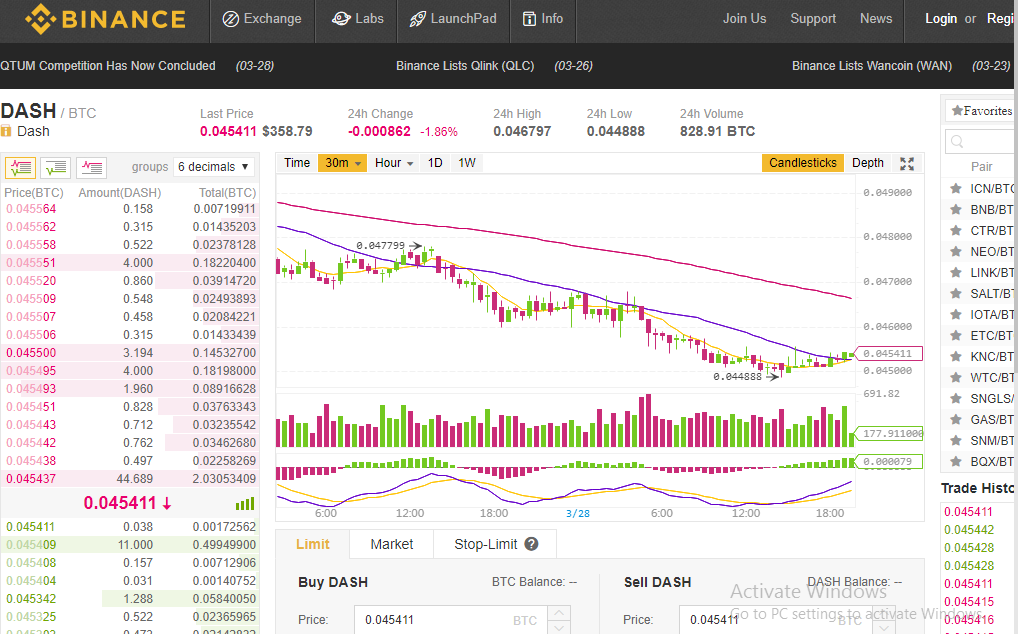1018x634 pixels.
Task: Switch to the Stop-Limit order tab
Action: pyautogui.click(x=495, y=544)
